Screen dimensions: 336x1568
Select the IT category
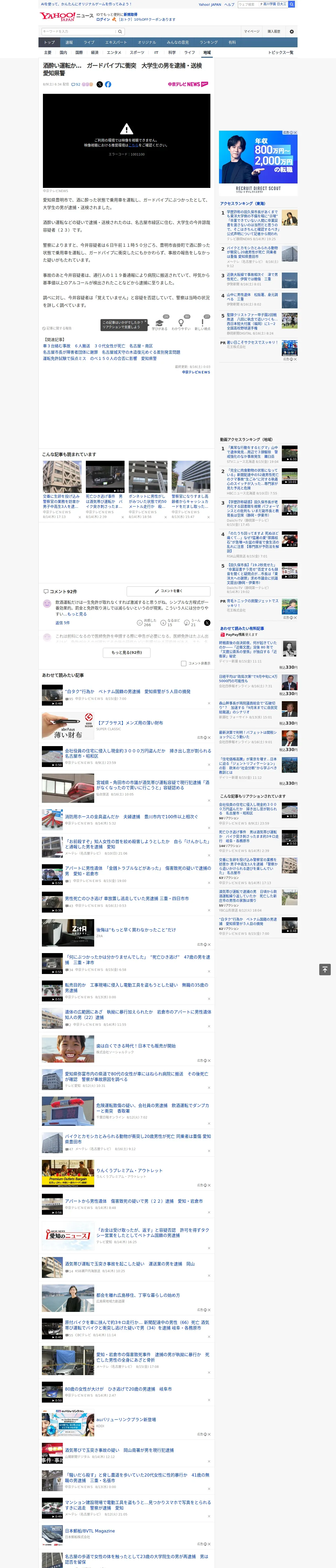[156, 52]
